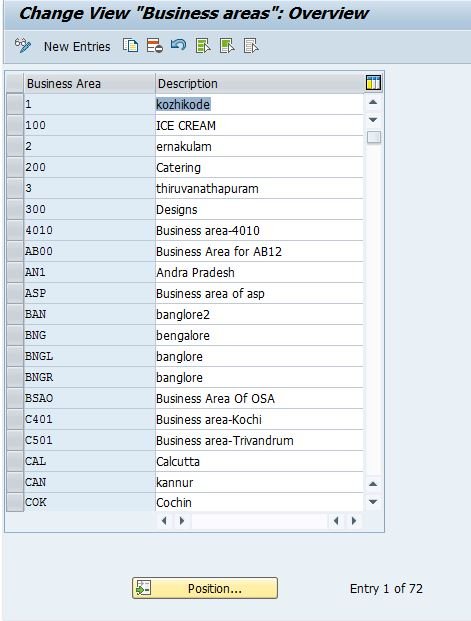Click top scroll-up arrow of table
Image resolution: width=471 pixels, height=621 pixels.
[x=373, y=102]
